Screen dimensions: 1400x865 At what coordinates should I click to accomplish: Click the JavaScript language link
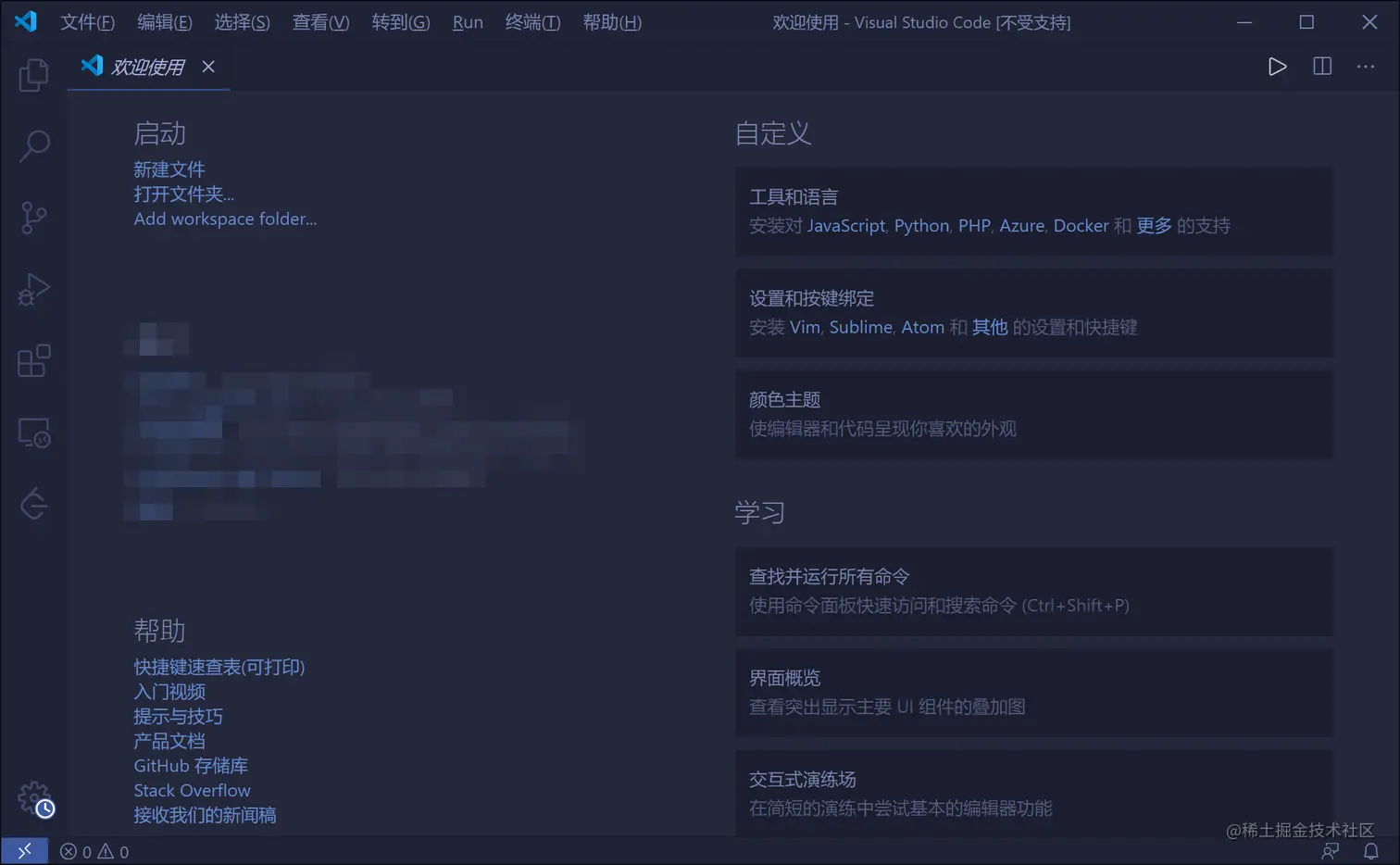tap(846, 226)
